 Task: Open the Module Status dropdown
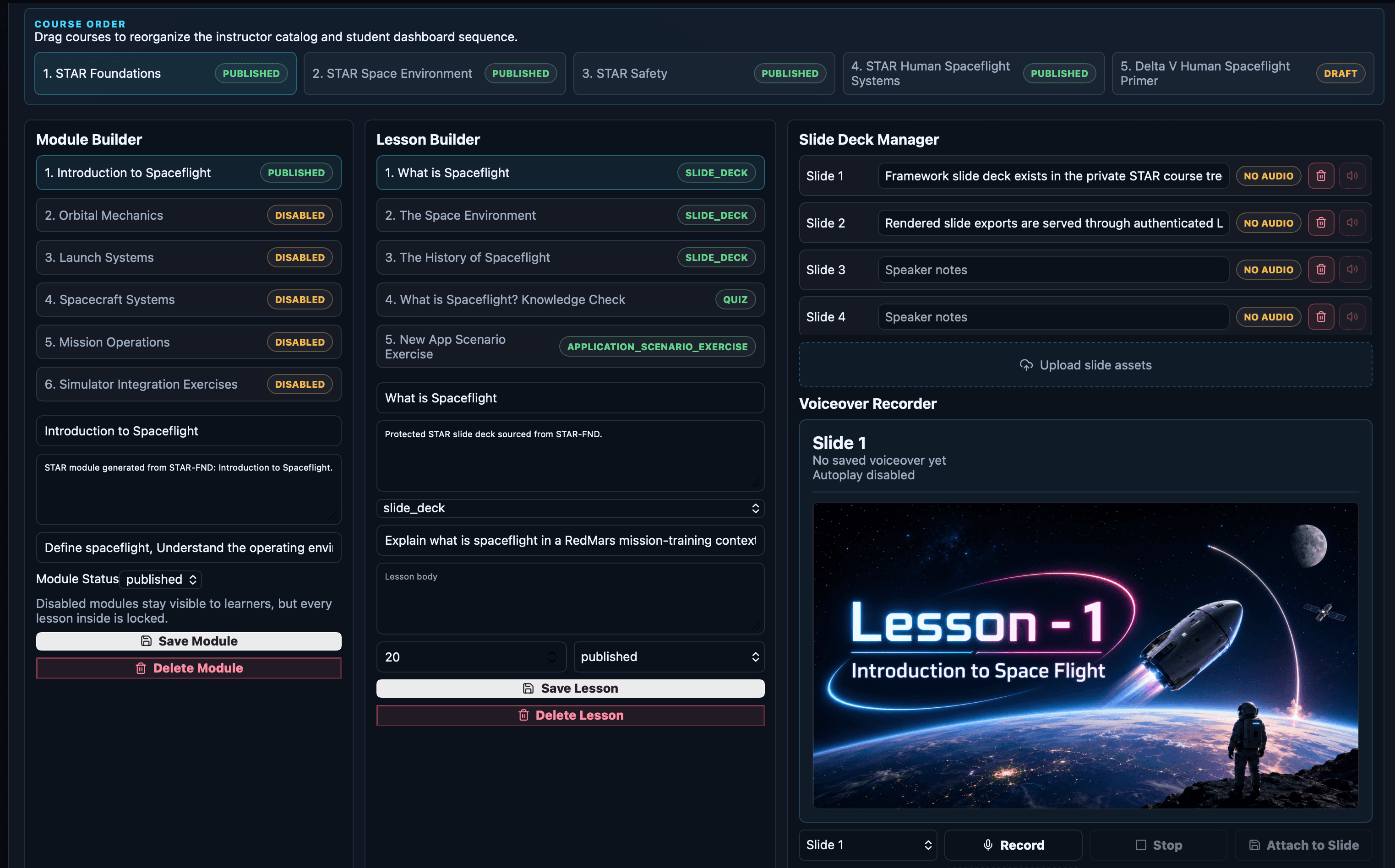[x=161, y=579]
